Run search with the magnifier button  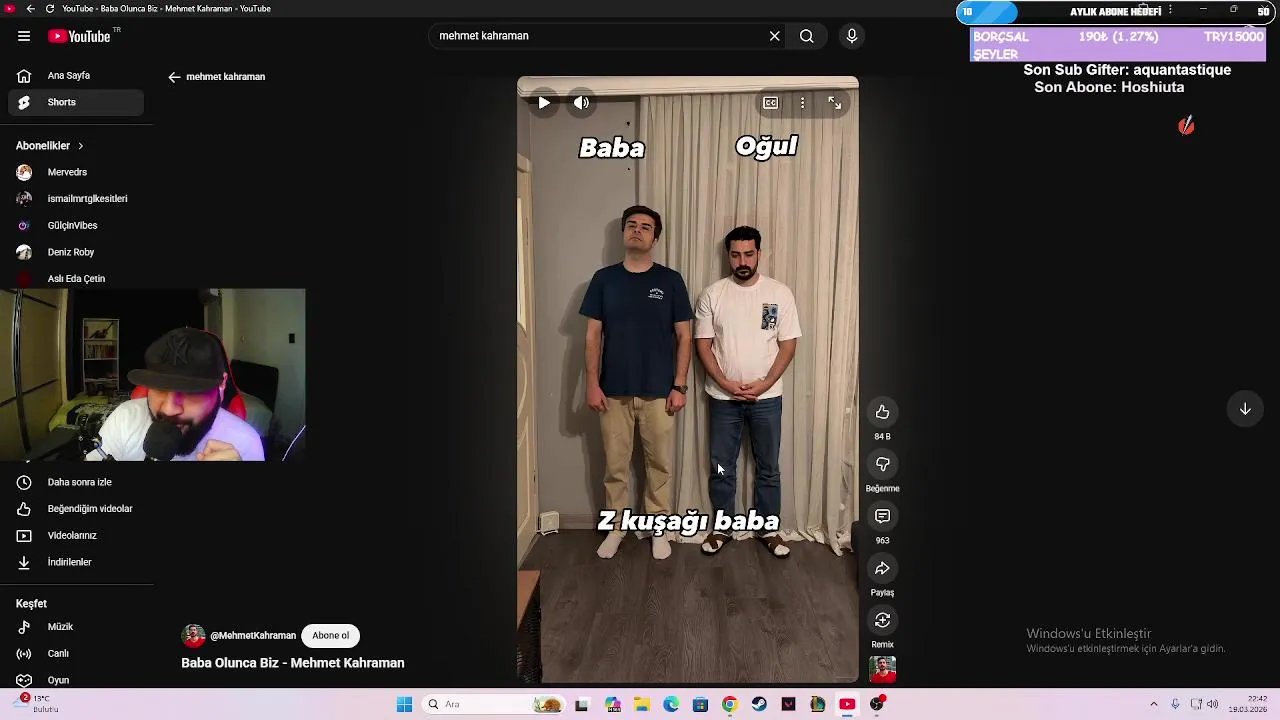click(x=806, y=36)
